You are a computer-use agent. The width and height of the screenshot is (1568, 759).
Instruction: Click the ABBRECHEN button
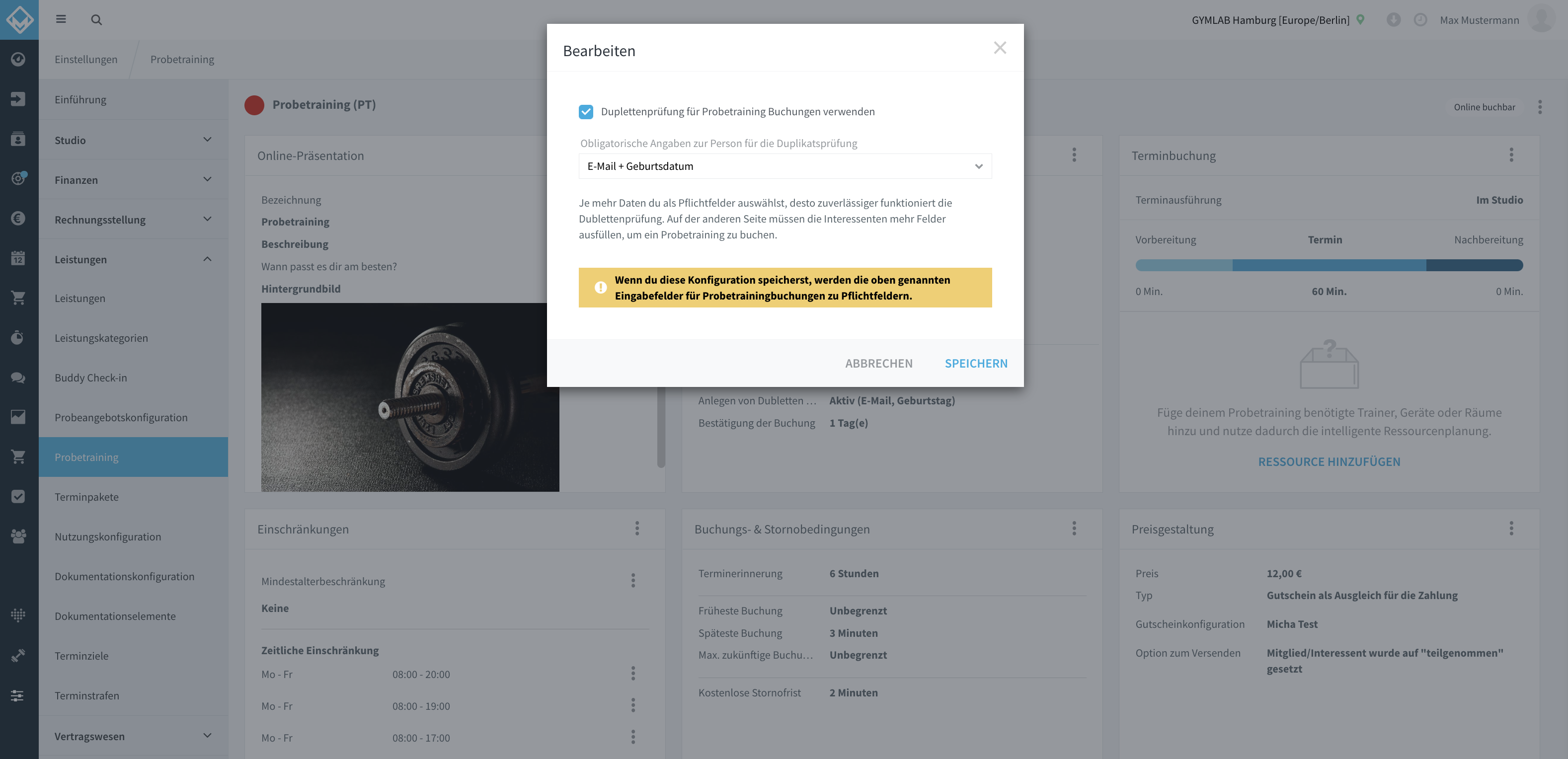878,364
